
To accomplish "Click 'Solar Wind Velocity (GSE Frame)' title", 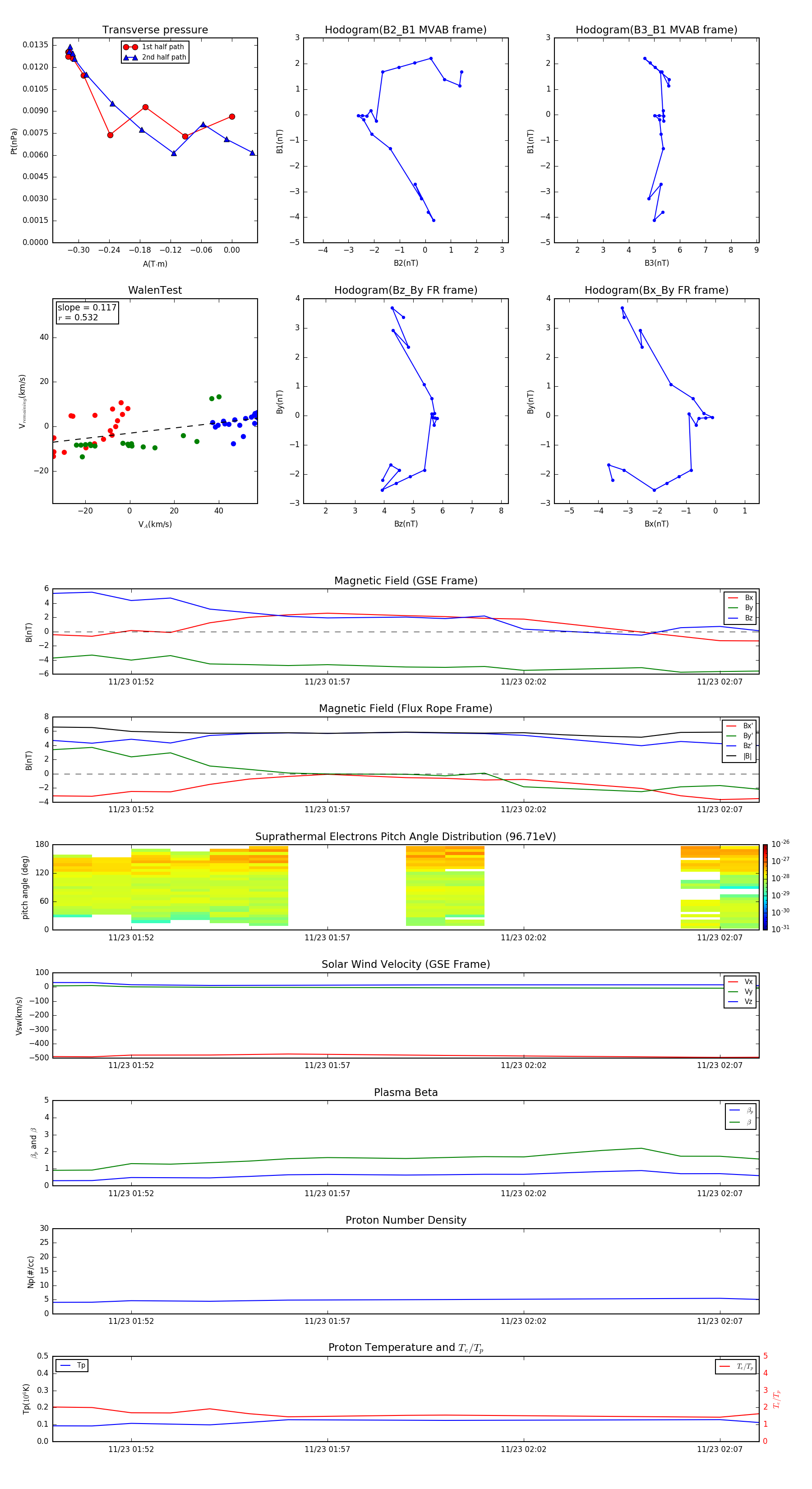I will [x=406, y=965].
